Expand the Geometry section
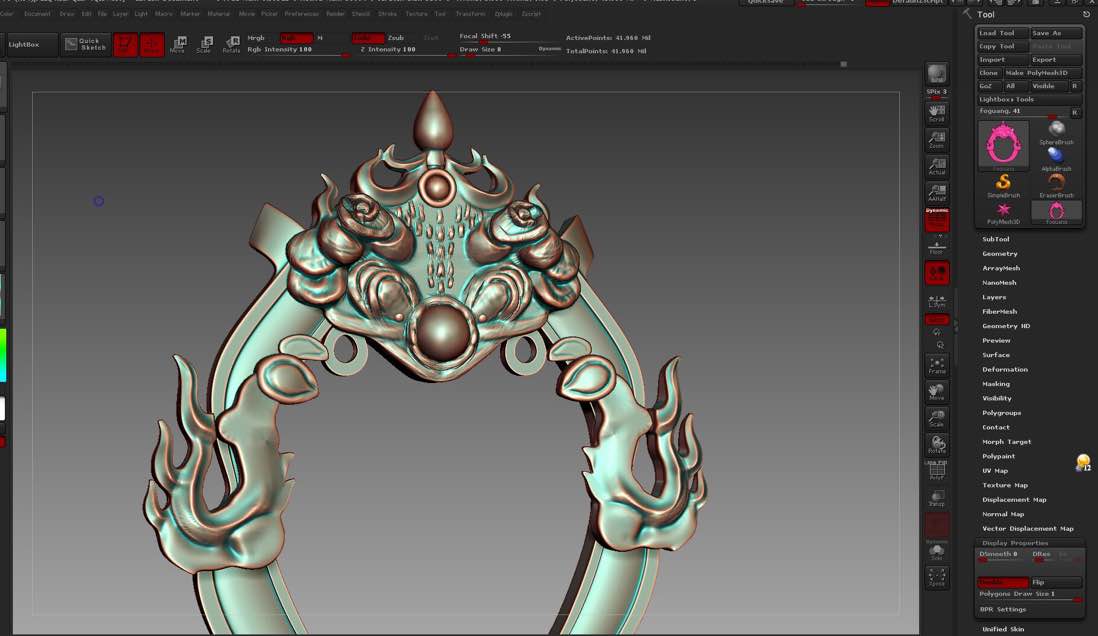The image size is (1098, 636). coord(1000,254)
